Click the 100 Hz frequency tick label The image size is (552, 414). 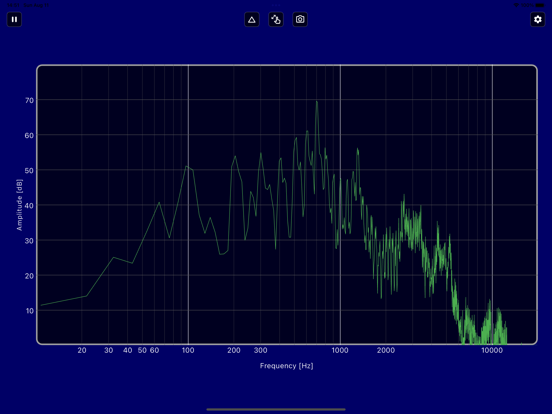tap(188, 350)
